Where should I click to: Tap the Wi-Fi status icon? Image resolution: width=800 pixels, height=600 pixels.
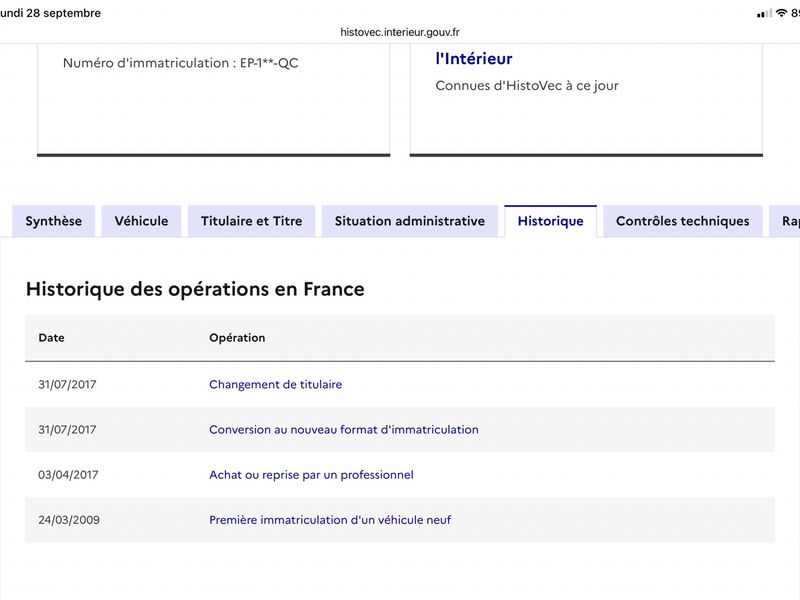click(781, 13)
